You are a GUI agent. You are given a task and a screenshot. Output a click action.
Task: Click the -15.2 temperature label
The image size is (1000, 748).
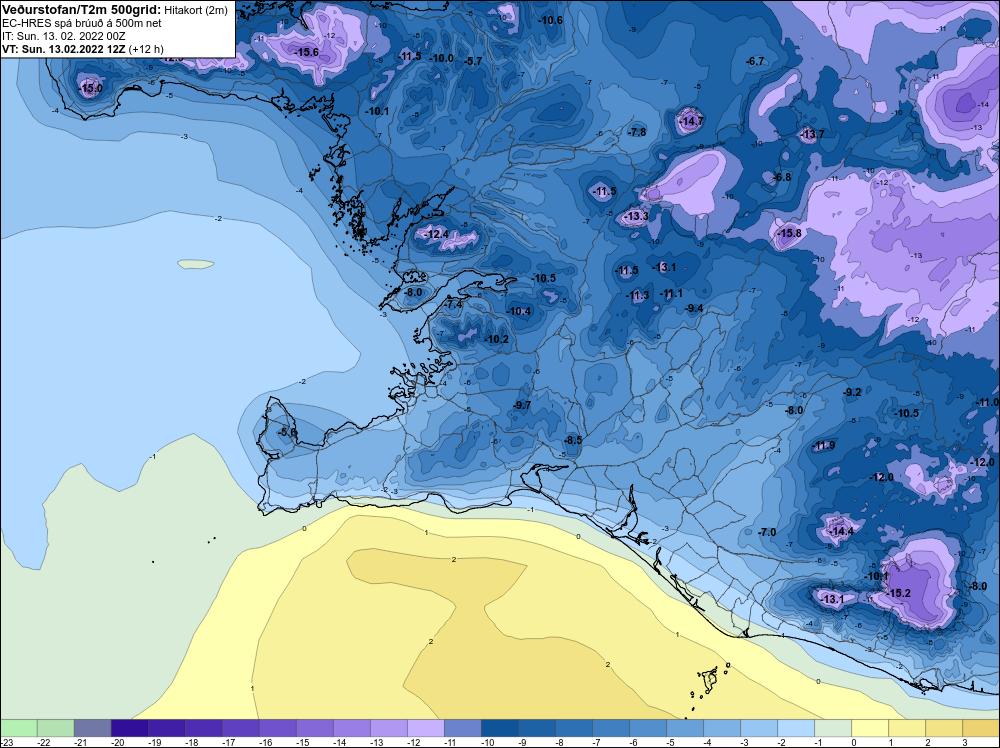coord(899,593)
